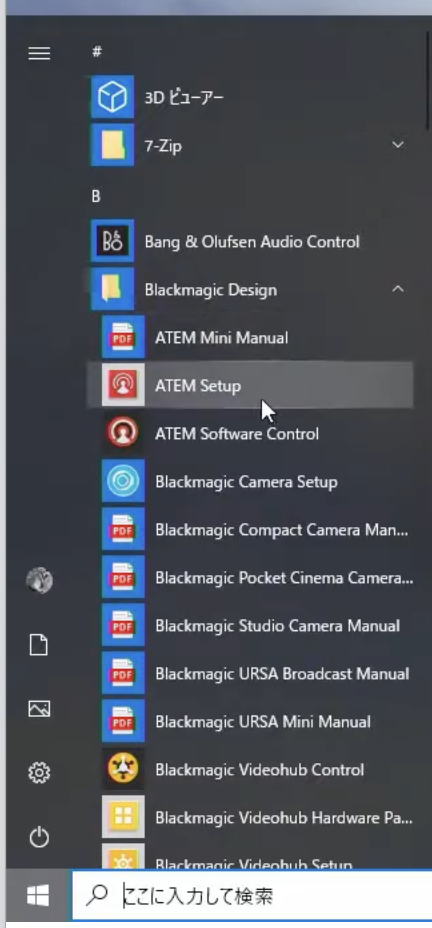
Task: Select 'ATEM Software Control' entry text
Action: click(237, 434)
